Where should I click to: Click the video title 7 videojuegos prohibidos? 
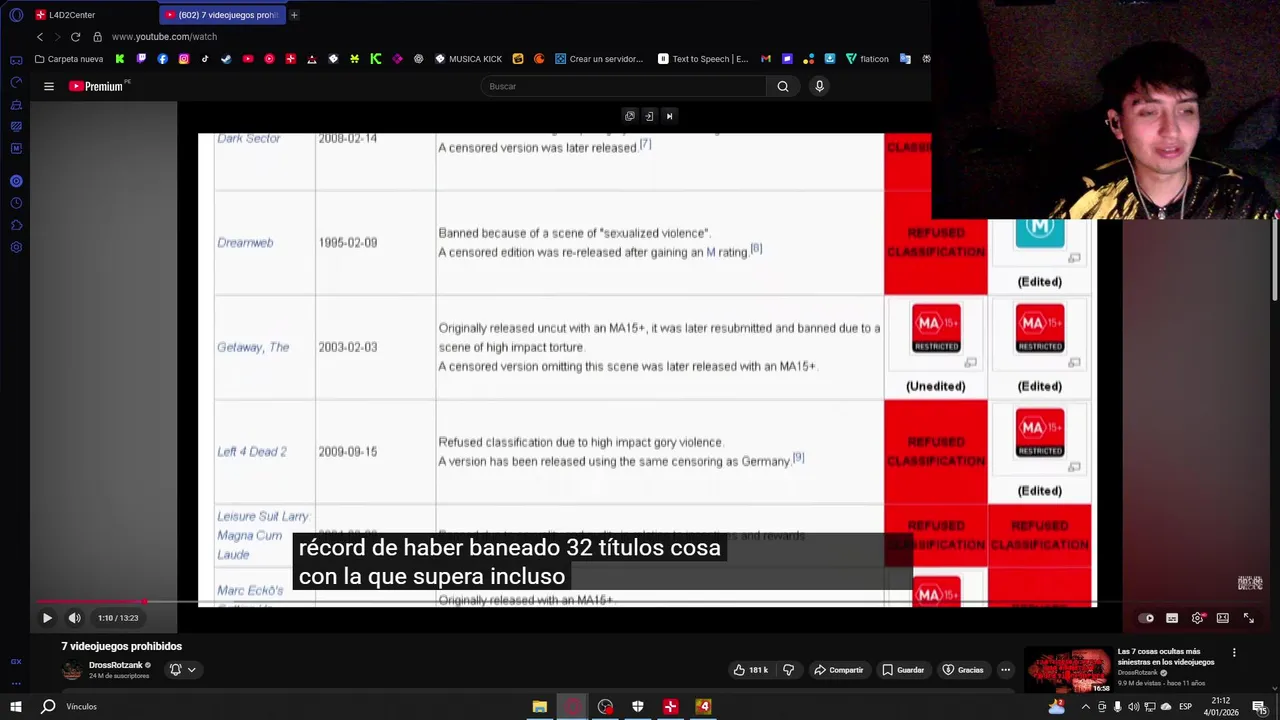(x=122, y=646)
